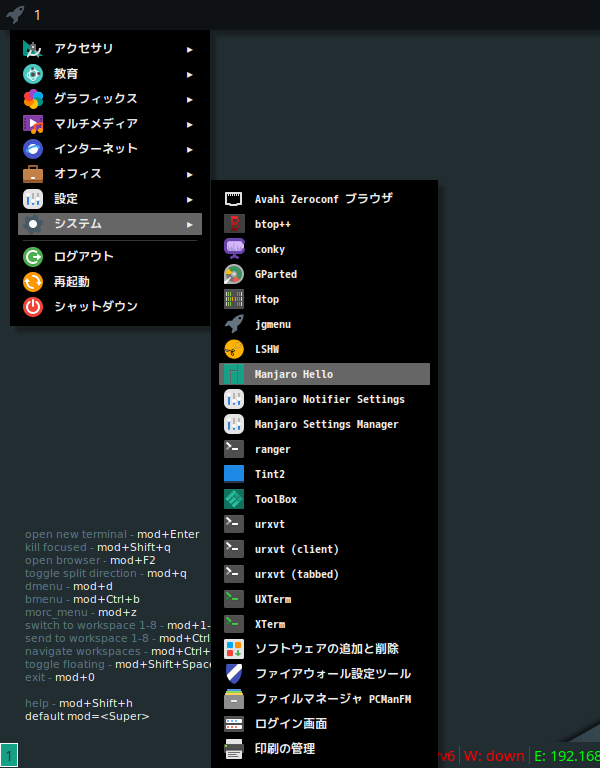Viewport: 600px width, 768px height.
Task: Open the 教育 category
Action: point(110,73)
